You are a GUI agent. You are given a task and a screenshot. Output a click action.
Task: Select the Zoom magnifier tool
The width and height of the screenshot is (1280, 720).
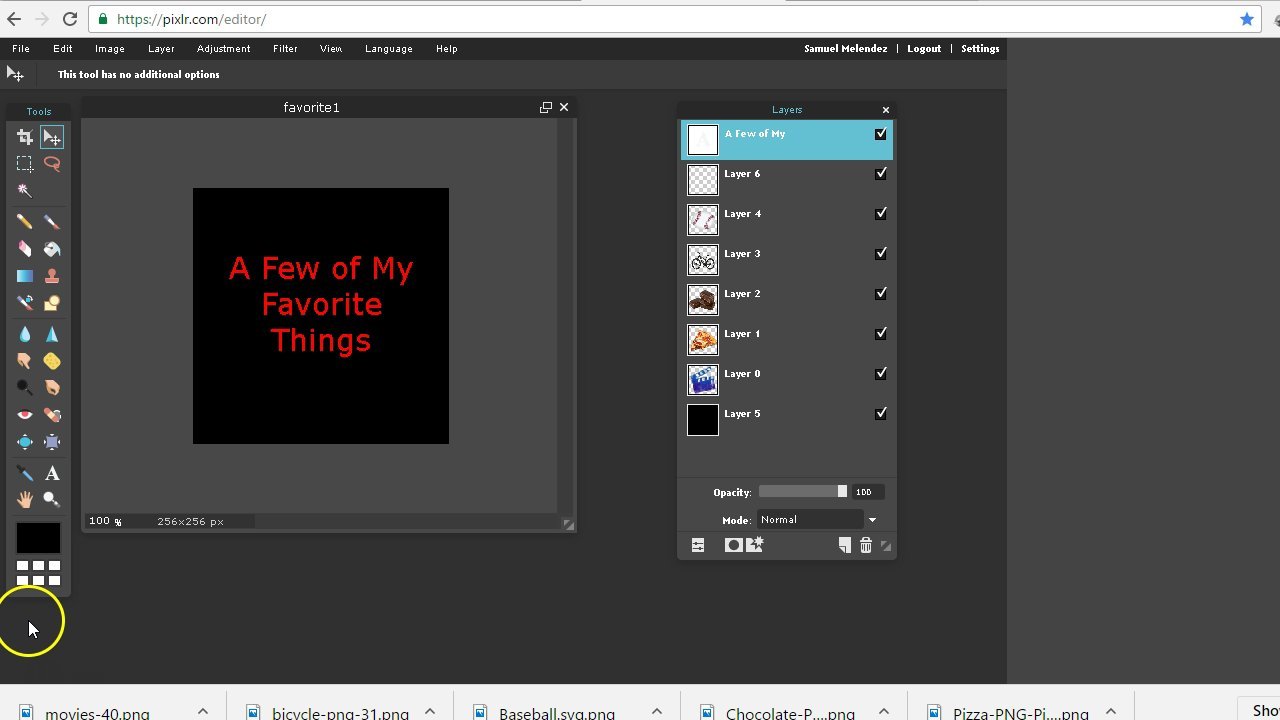click(x=52, y=500)
